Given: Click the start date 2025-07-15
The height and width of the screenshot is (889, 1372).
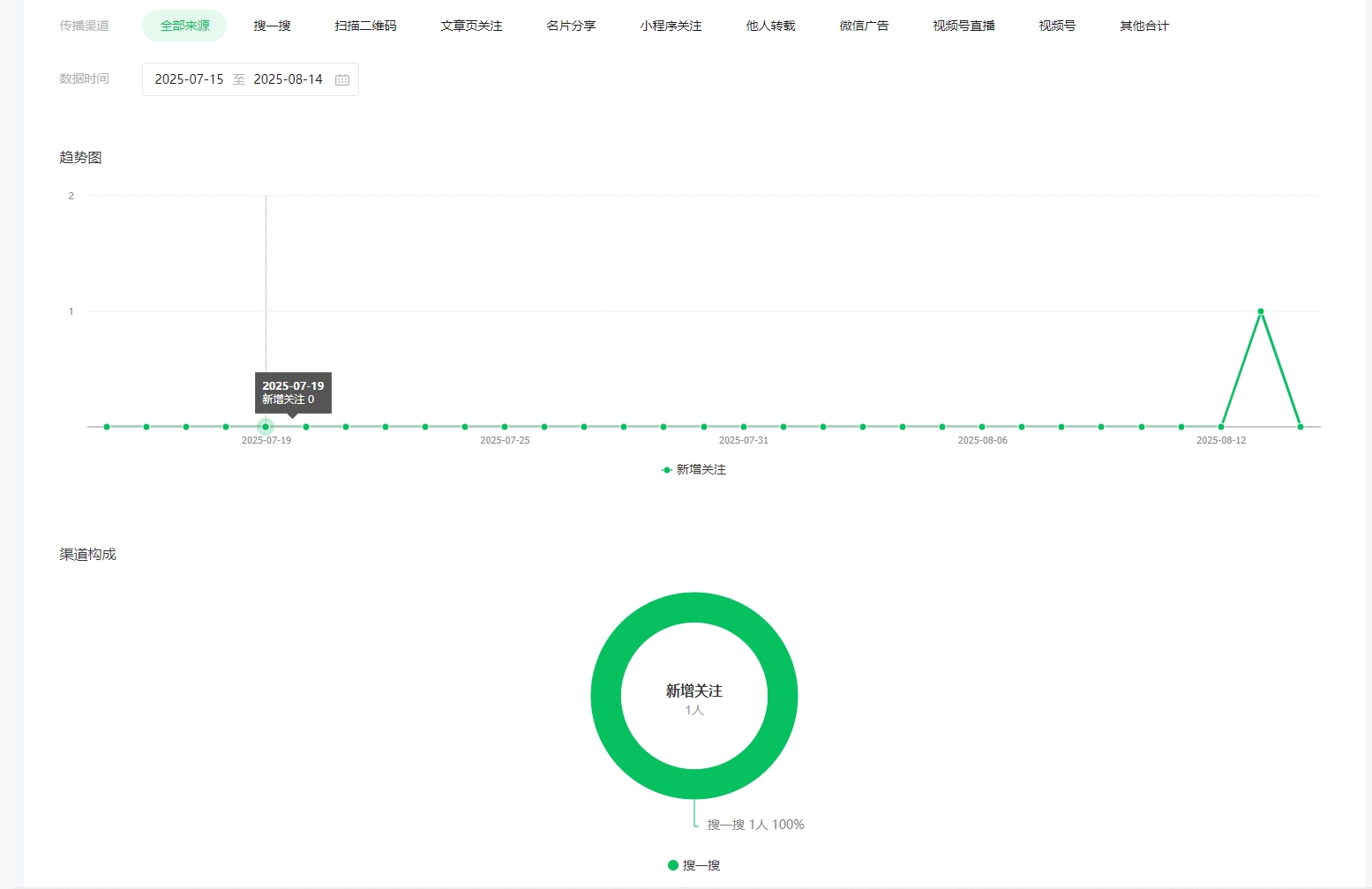Looking at the screenshot, I should click(189, 79).
